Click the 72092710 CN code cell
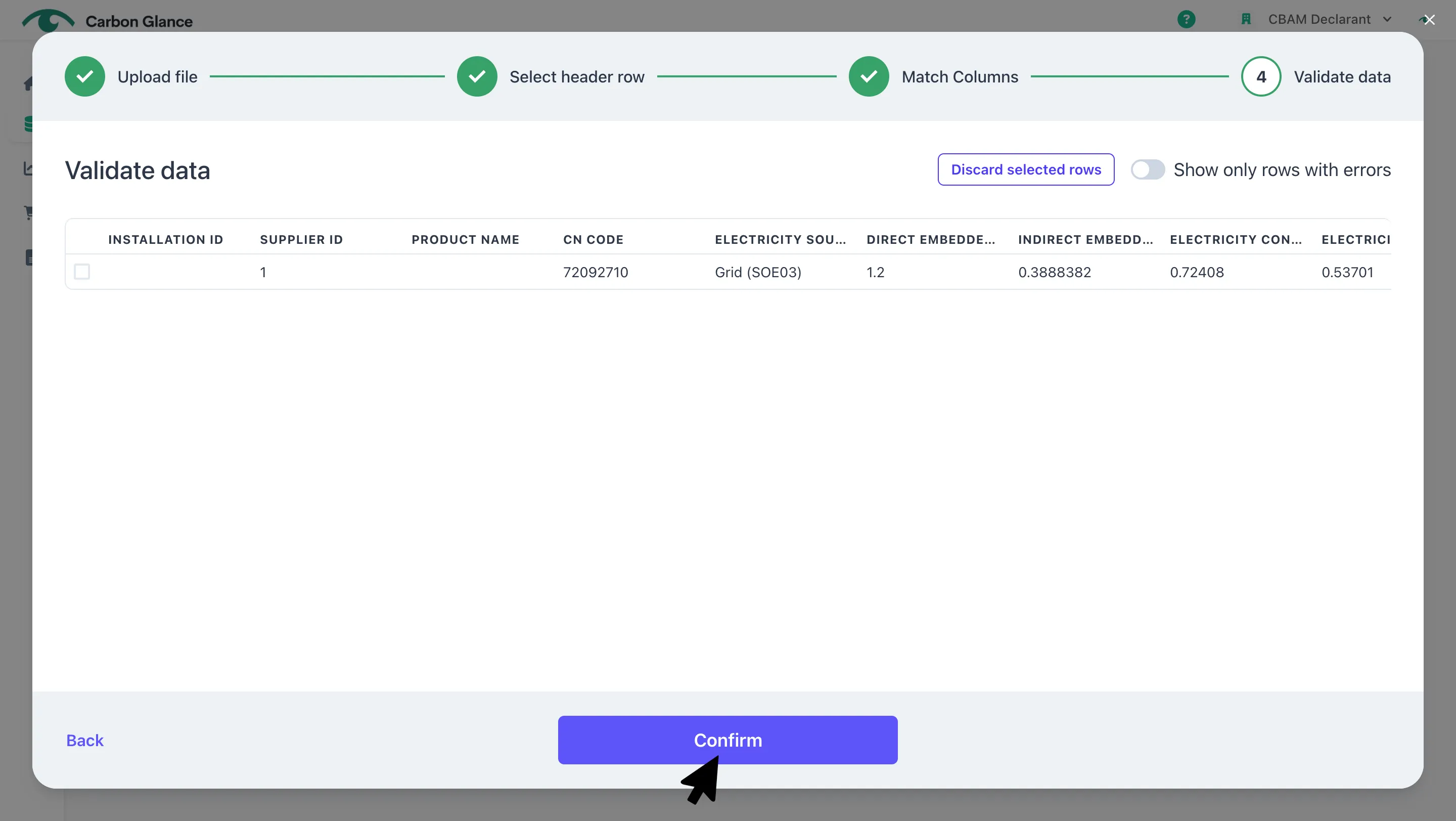1456x821 pixels. click(595, 273)
